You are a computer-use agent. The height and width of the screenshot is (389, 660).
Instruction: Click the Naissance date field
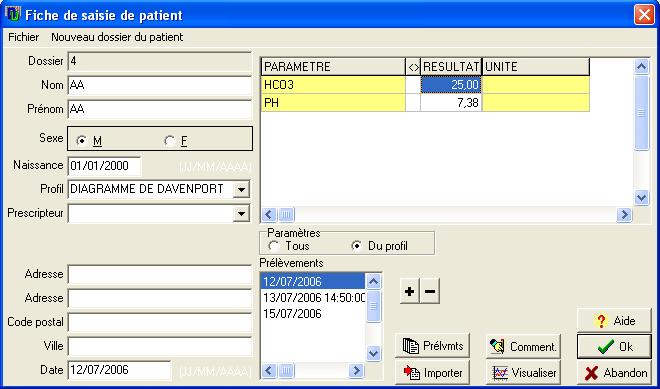click(x=104, y=166)
